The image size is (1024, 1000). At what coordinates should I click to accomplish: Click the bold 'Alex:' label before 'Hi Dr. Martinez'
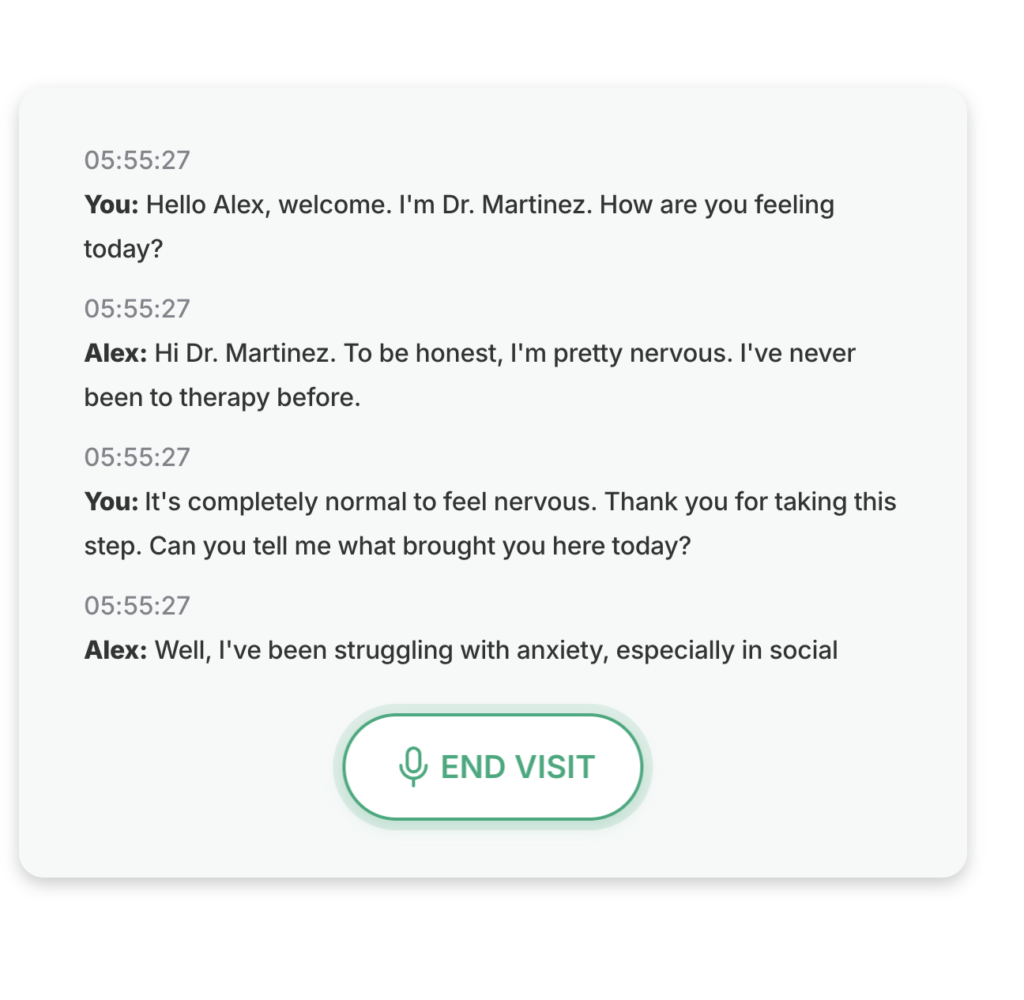(x=115, y=353)
